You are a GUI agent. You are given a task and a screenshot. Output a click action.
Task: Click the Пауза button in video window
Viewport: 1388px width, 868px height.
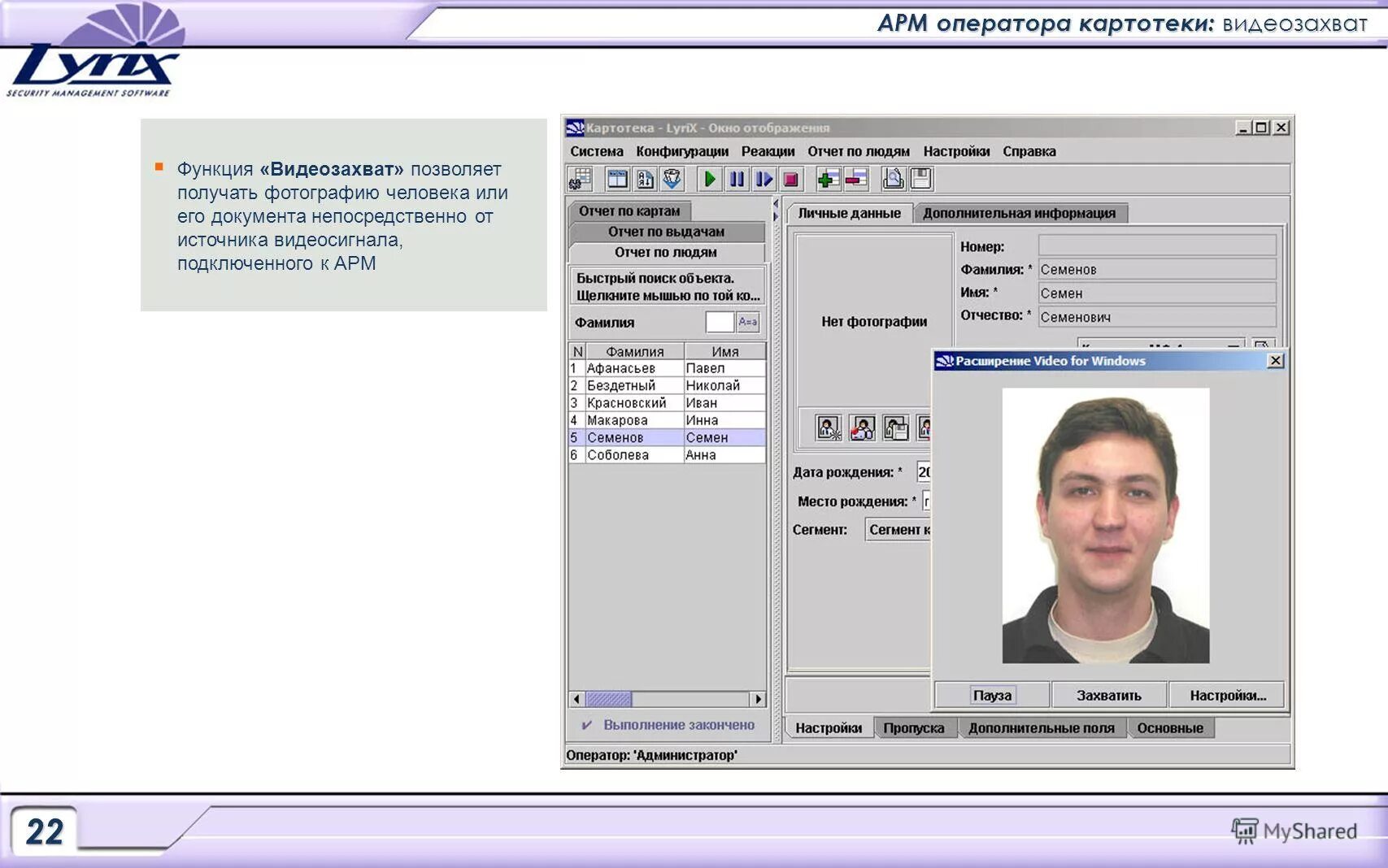pos(992,695)
